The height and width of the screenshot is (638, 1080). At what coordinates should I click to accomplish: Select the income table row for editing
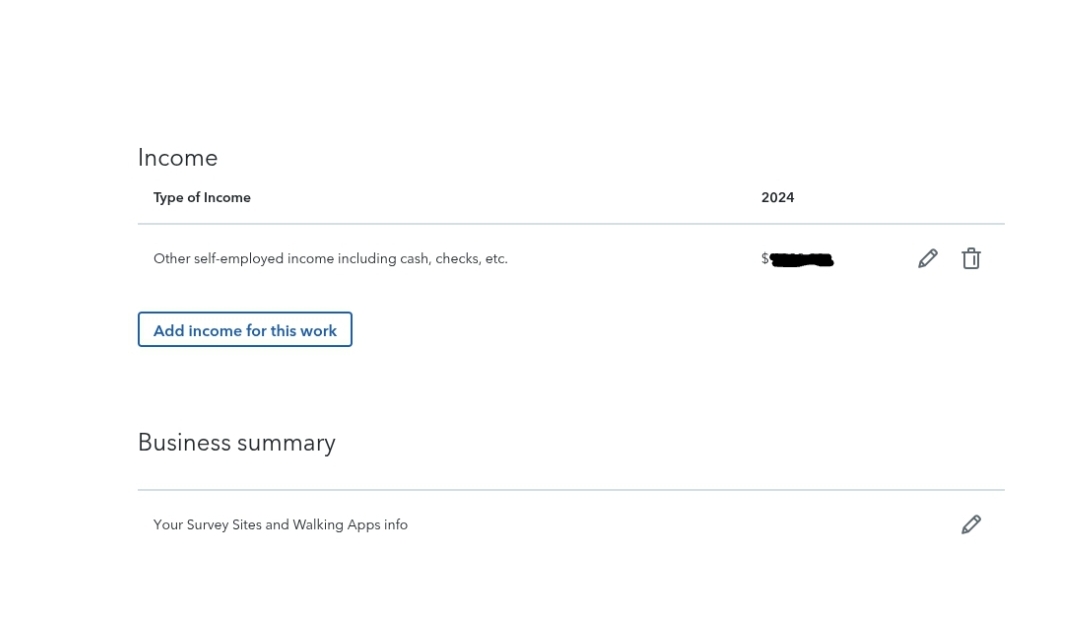point(500,258)
